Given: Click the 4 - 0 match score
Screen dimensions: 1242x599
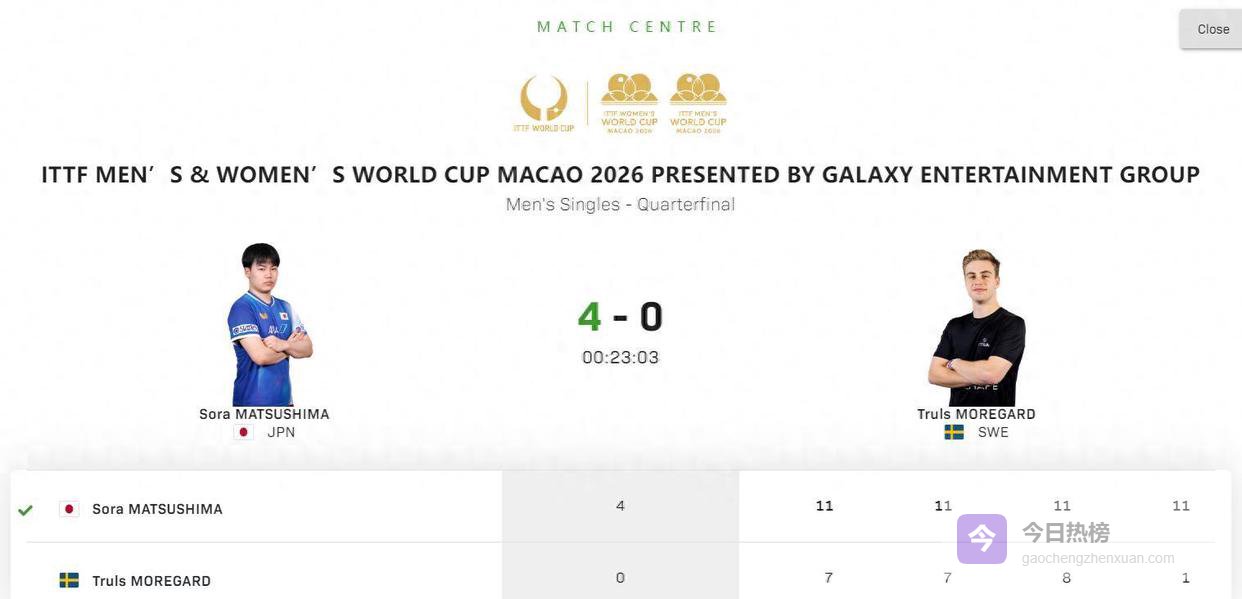Looking at the screenshot, I should 620,317.
